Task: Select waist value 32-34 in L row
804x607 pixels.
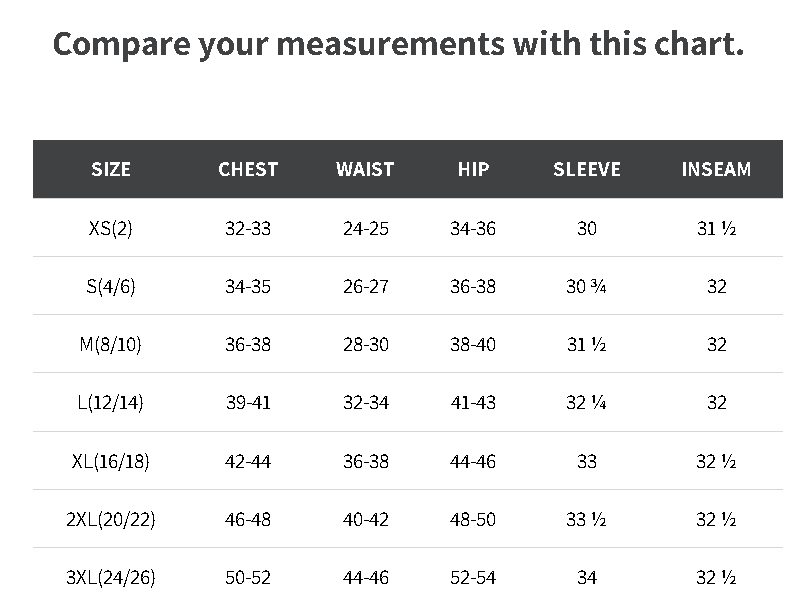Action: pyautogui.click(x=365, y=402)
